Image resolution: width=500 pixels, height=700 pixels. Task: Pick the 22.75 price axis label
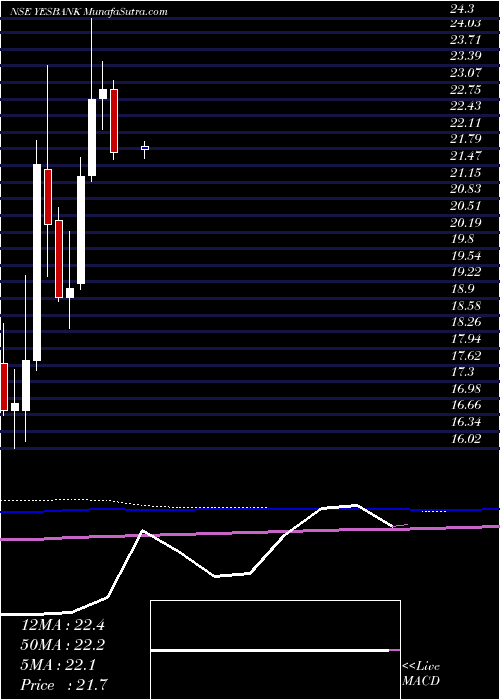pos(466,90)
